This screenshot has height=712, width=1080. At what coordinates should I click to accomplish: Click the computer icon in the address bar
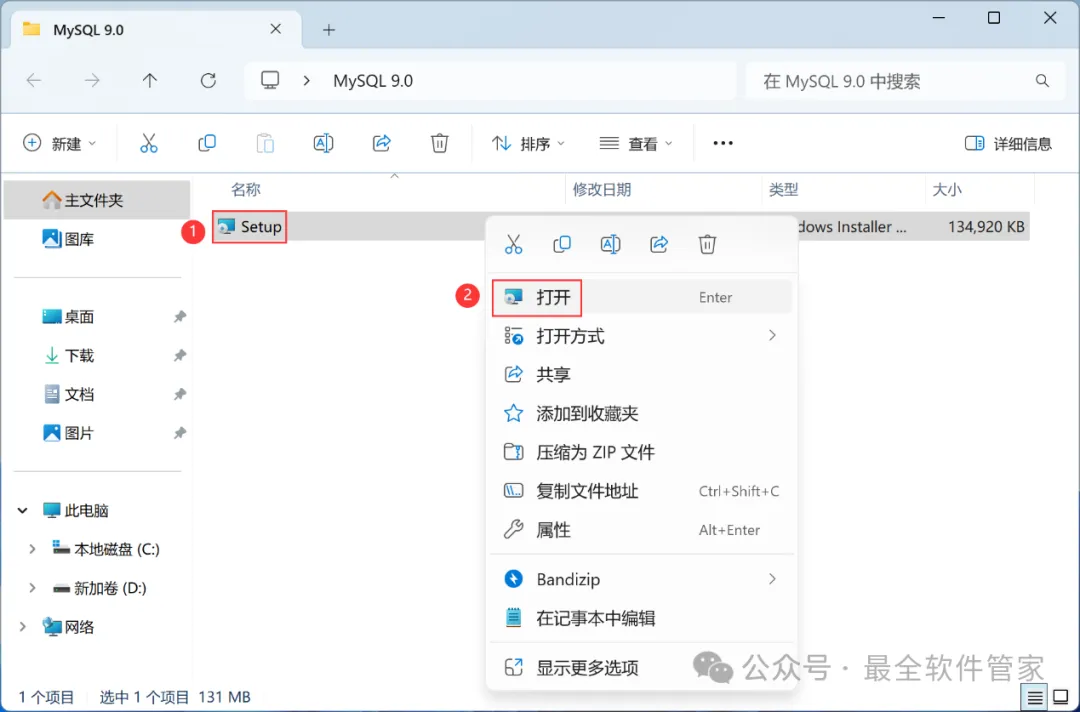click(270, 81)
